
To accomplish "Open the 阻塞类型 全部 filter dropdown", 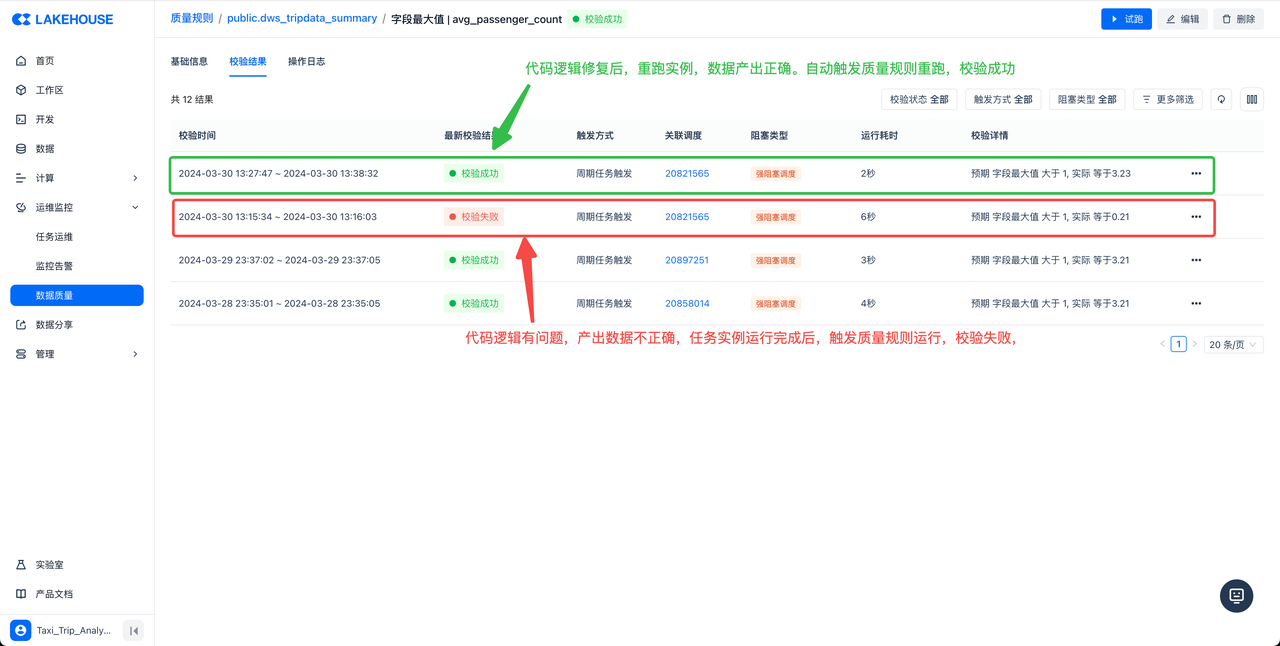I will [x=1087, y=100].
